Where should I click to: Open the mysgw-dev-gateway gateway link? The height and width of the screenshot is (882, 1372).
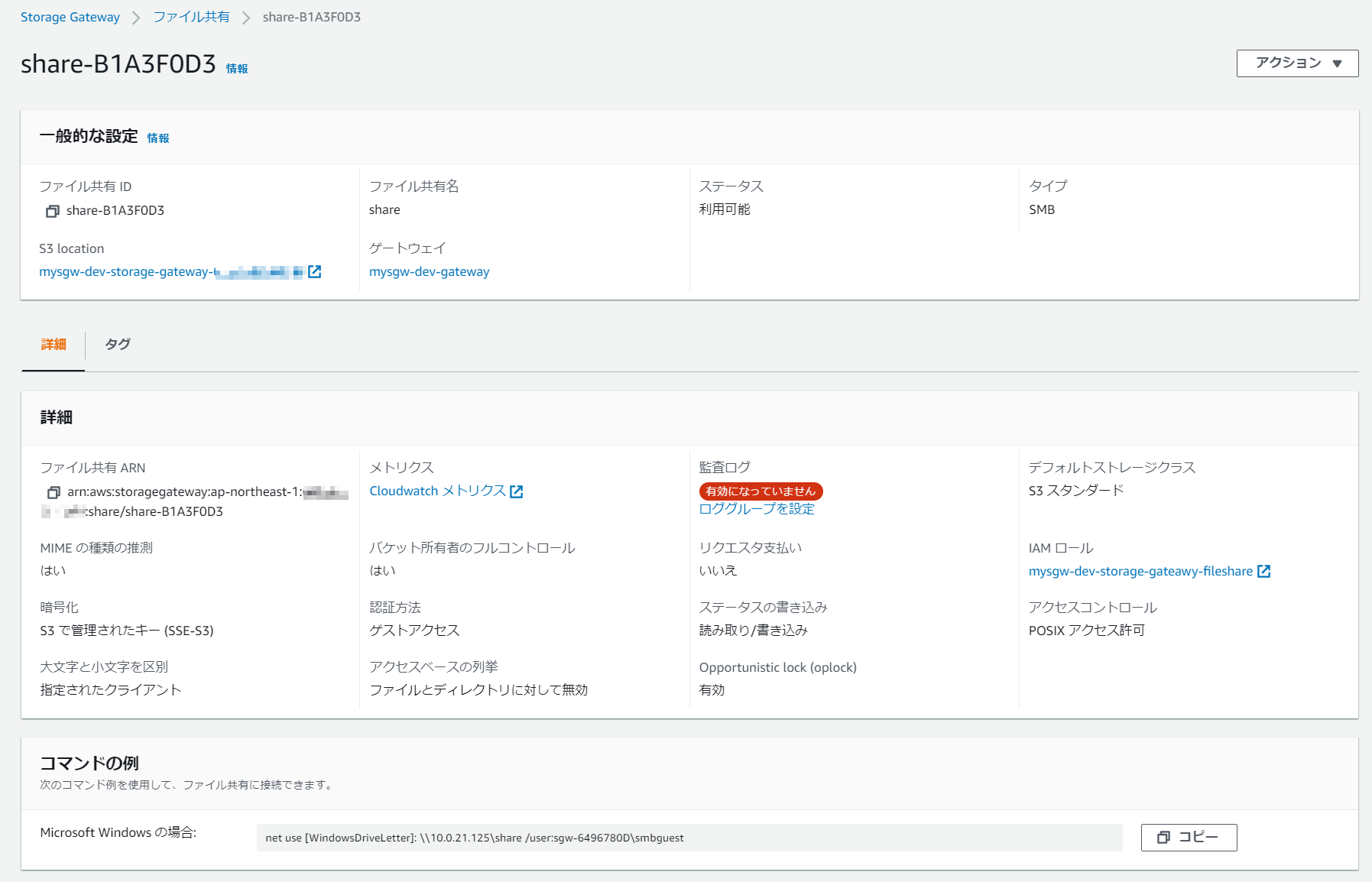click(x=429, y=271)
